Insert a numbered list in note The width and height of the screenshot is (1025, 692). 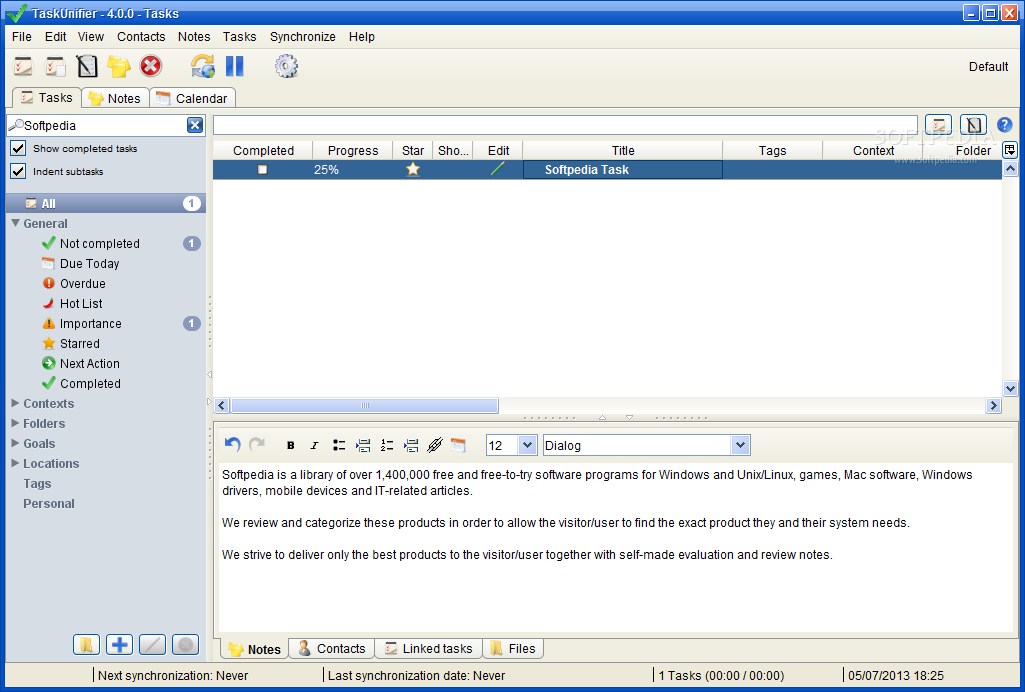click(387, 446)
